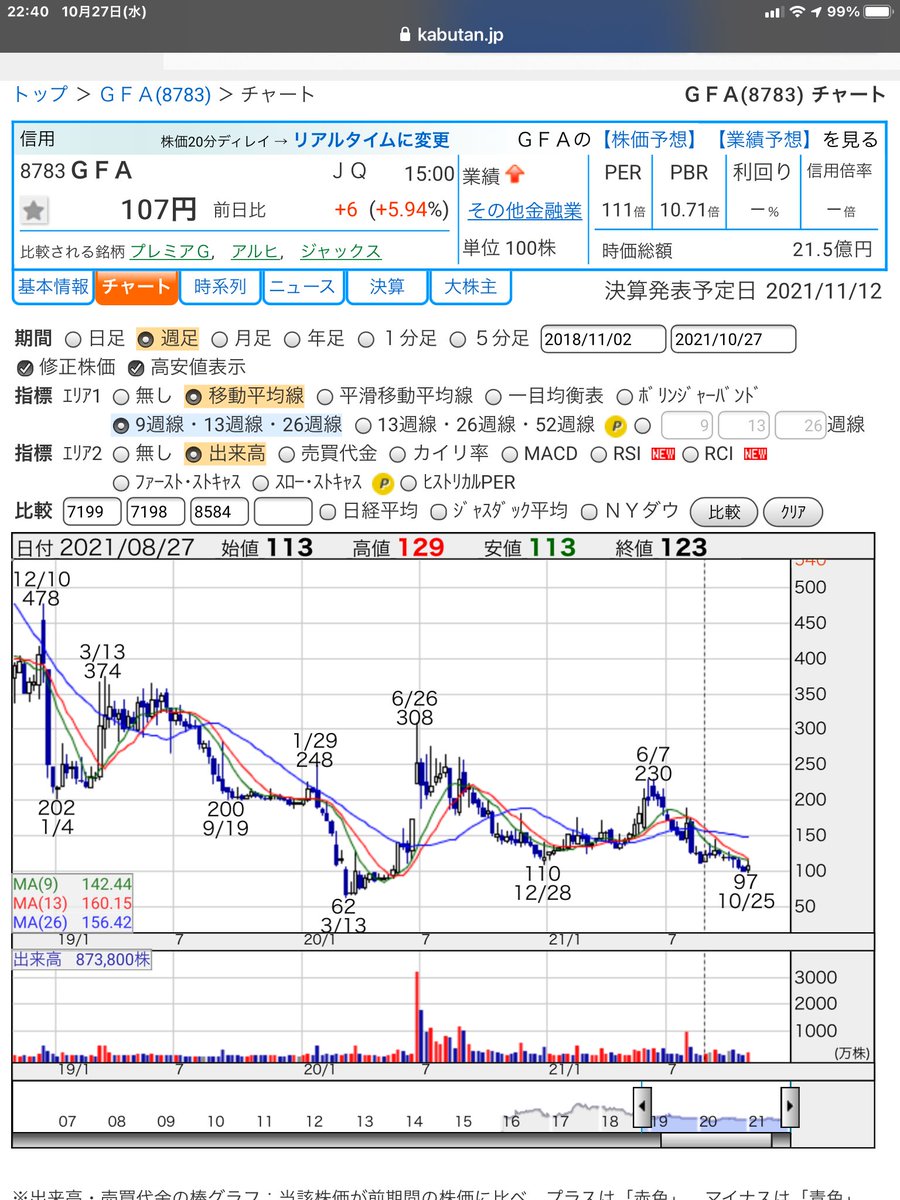Image resolution: width=900 pixels, height=1200 pixels.
Task: Open the 株価予想 link
Action: tap(647, 140)
